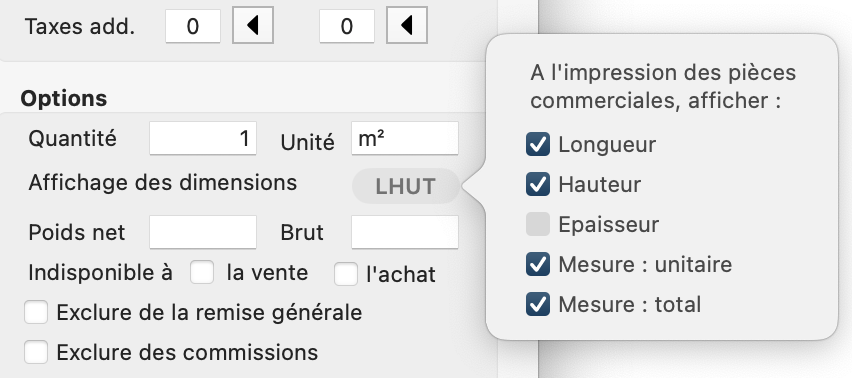The width and height of the screenshot is (852, 378).
Task: Click second Taxes add. arrow button
Action: click(407, 25)
